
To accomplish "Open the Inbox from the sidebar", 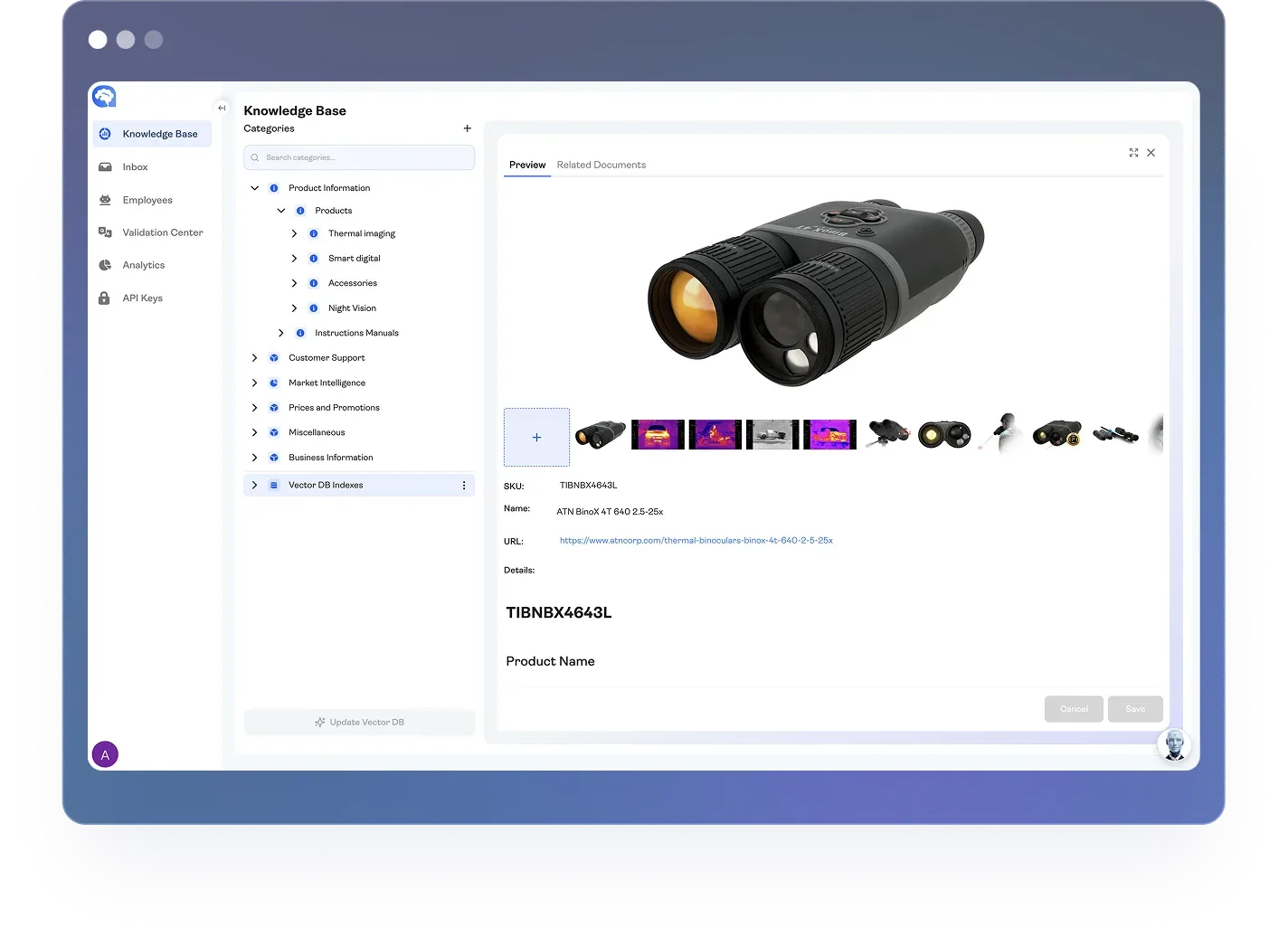I will coord(135,167).
